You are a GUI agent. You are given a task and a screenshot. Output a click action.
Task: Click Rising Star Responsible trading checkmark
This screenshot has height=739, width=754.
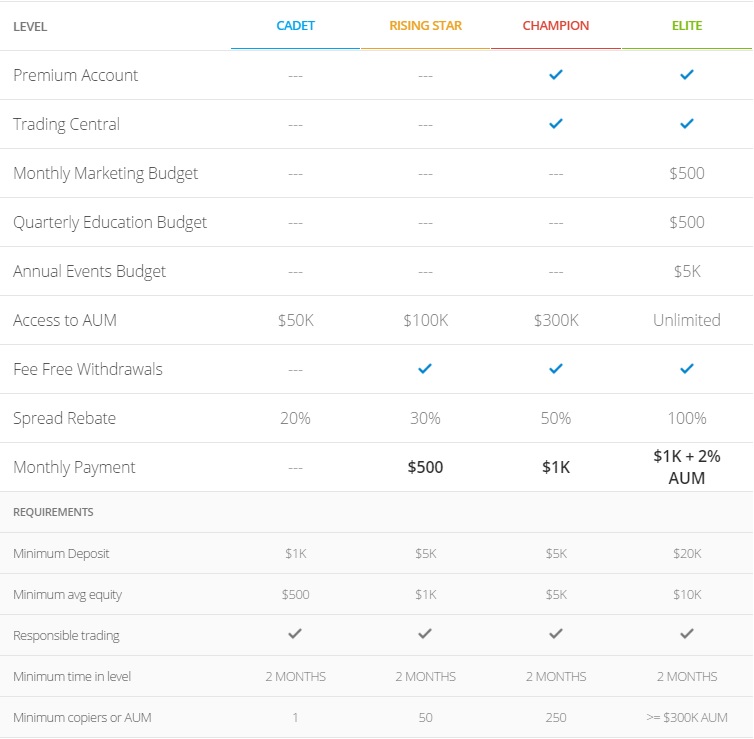point(425,634)
